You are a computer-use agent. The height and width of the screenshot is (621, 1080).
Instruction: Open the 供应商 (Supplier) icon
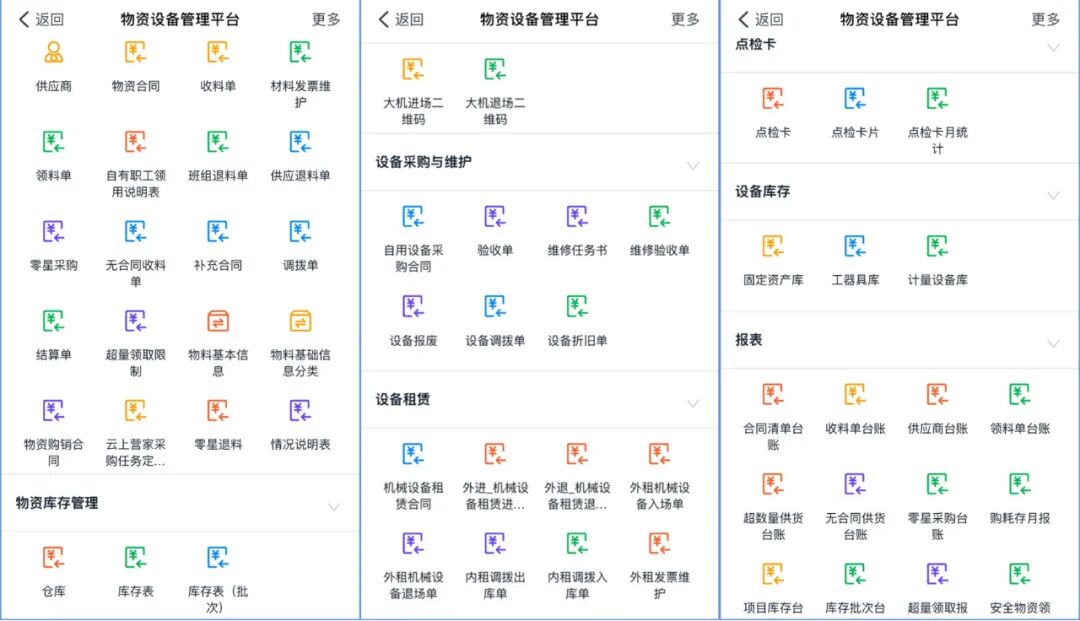tap(55, 60)
